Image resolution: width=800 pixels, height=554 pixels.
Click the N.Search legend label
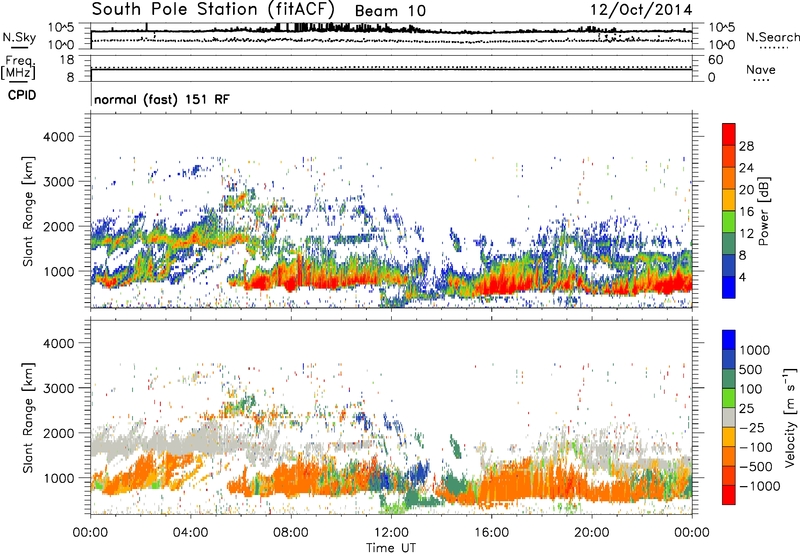coord(772,37)
